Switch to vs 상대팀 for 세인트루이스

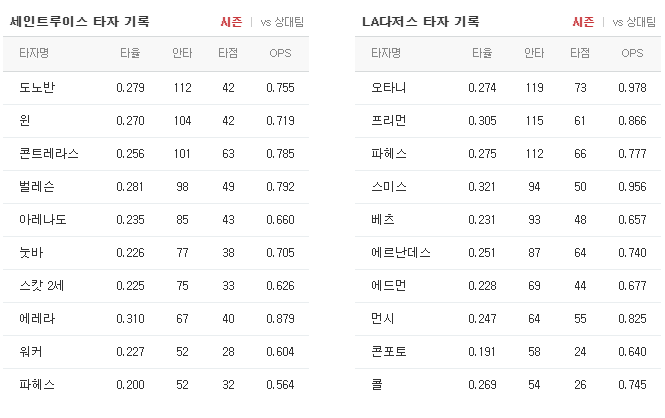point(282,22)
